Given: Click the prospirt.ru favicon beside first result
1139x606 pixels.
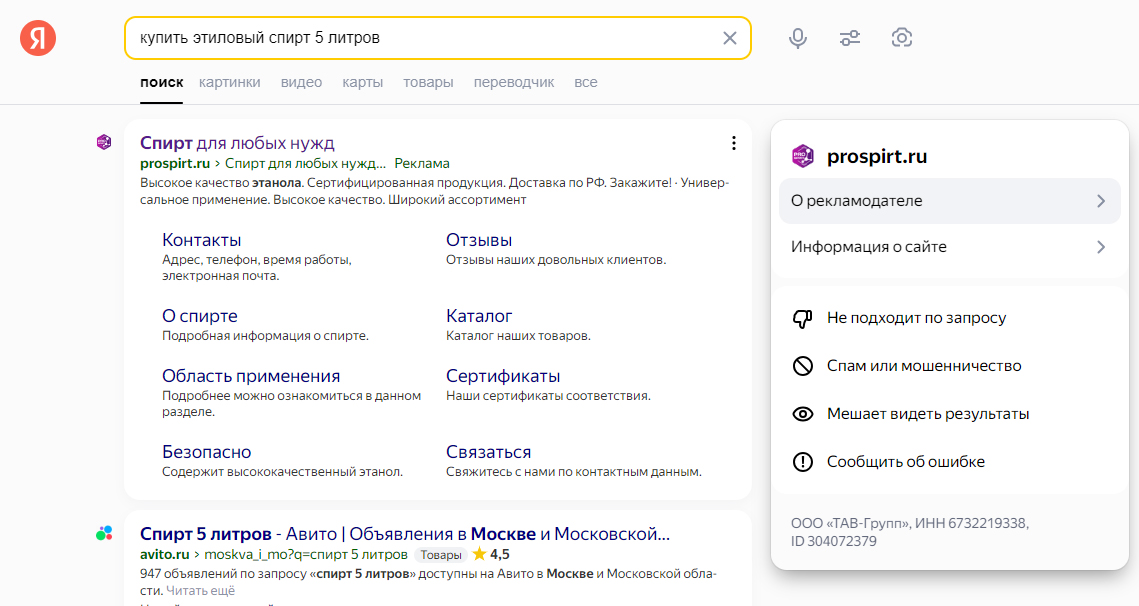Looking at the screenshot, I should (104, 142).
